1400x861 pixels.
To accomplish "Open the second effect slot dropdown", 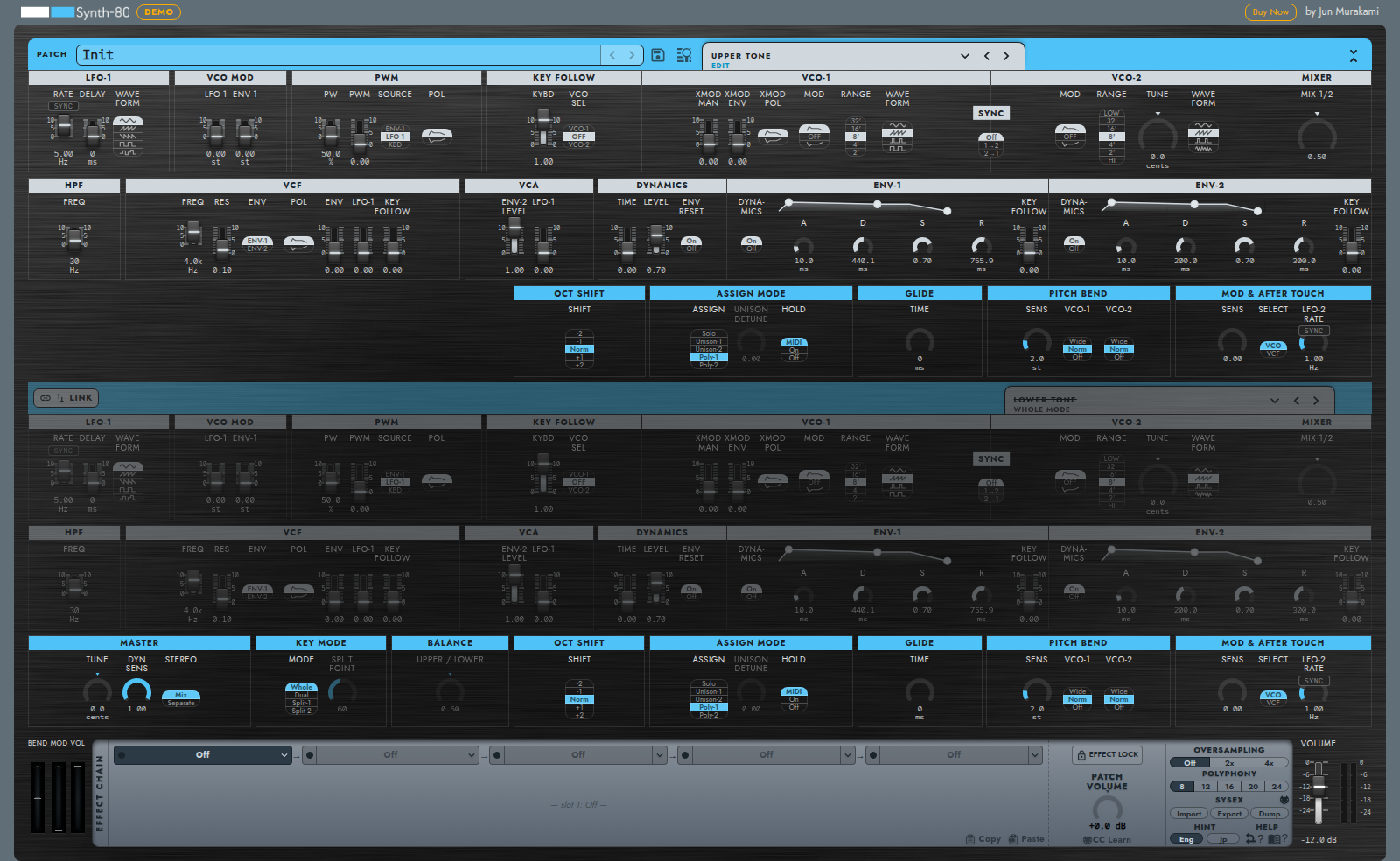I will (471, 754).
